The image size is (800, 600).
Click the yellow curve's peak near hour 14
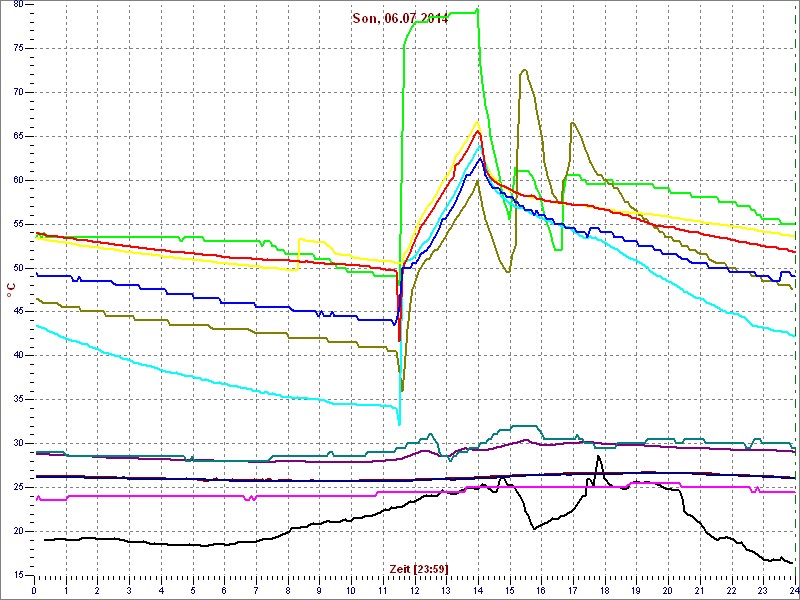pos(477,122)
